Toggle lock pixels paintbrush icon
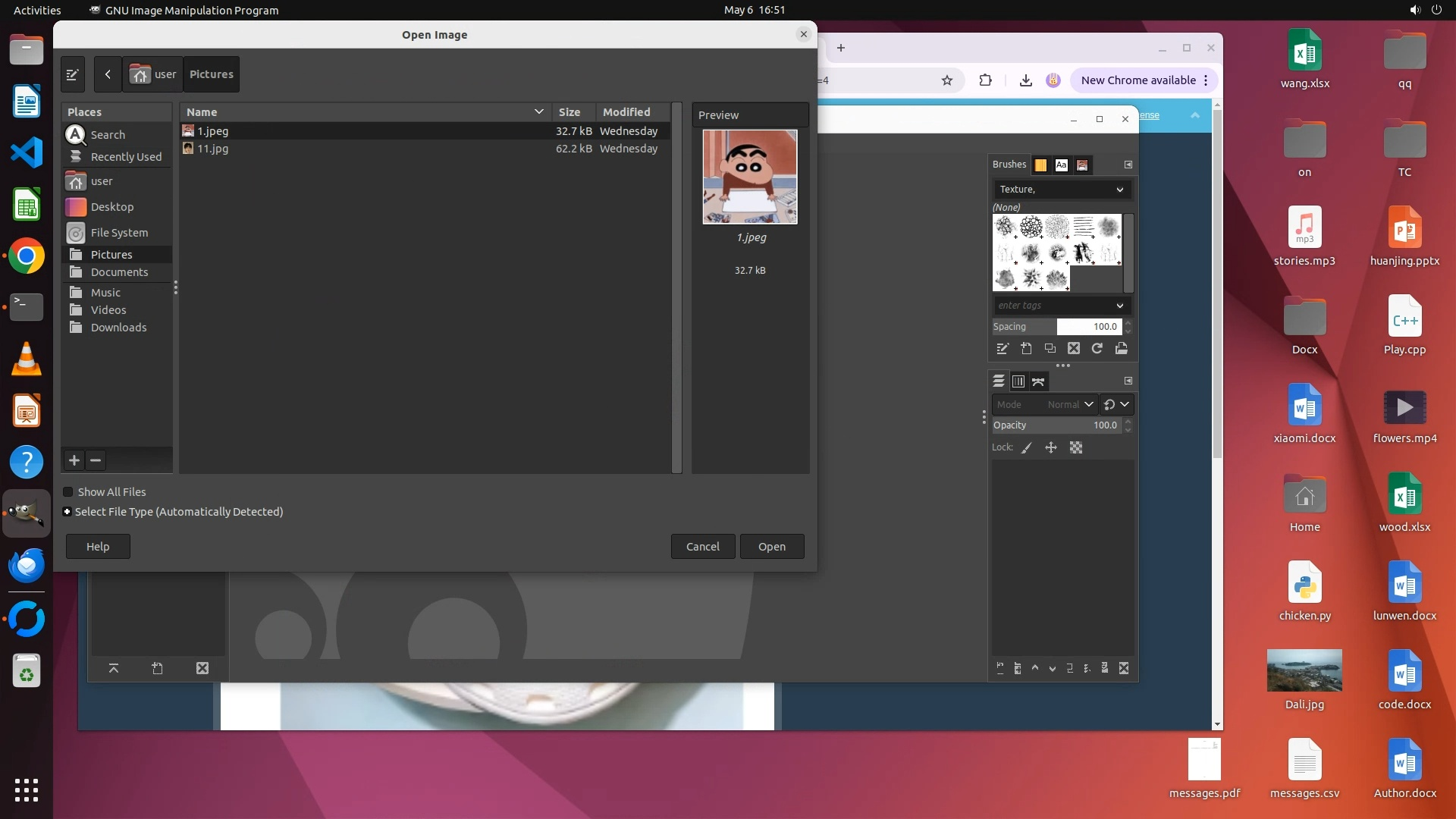Viewport: 1456px width, 819px height. [x=1026, y=448]
